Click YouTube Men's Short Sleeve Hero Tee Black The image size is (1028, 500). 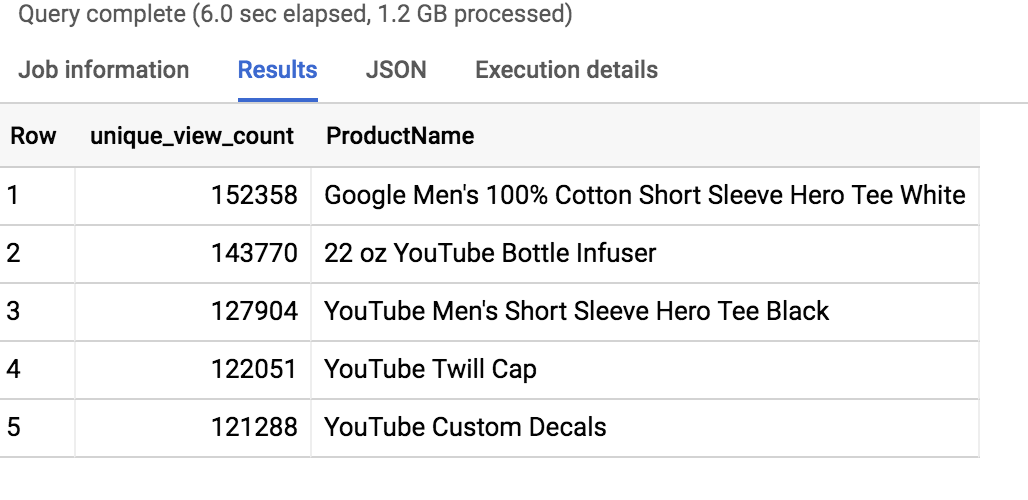click(576, 311)
